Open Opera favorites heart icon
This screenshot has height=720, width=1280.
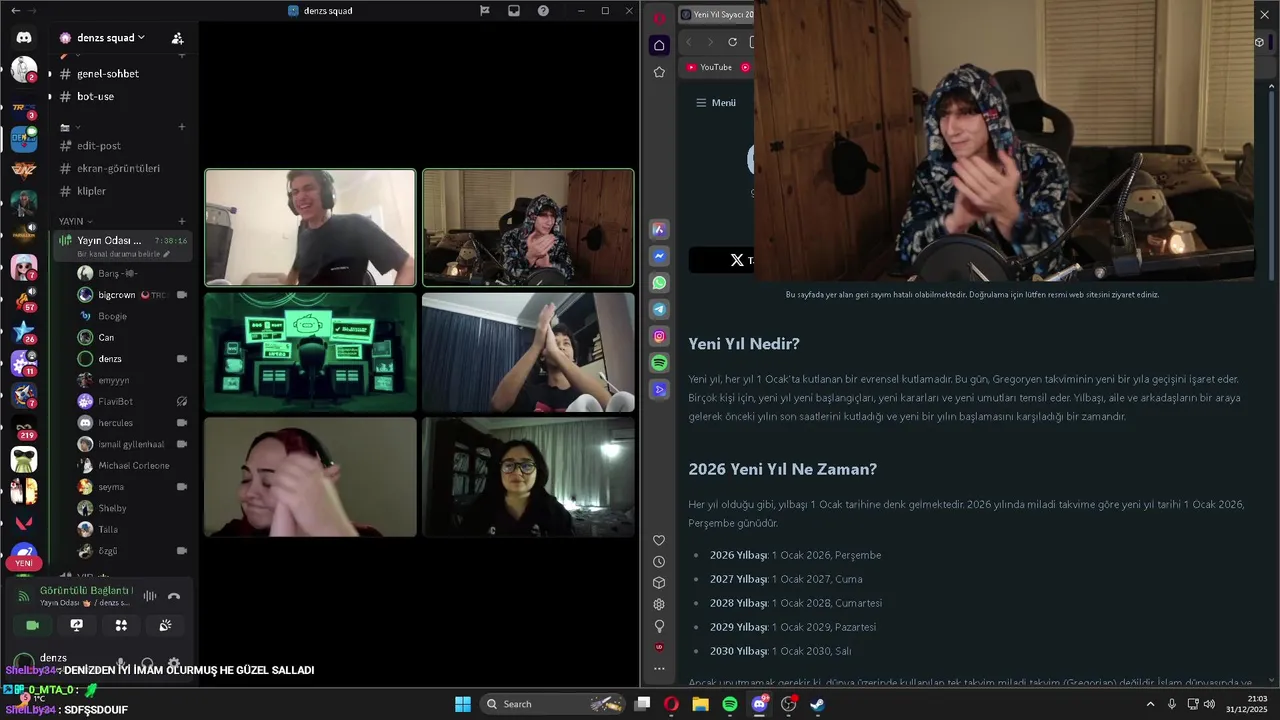(x=659, y=540)
